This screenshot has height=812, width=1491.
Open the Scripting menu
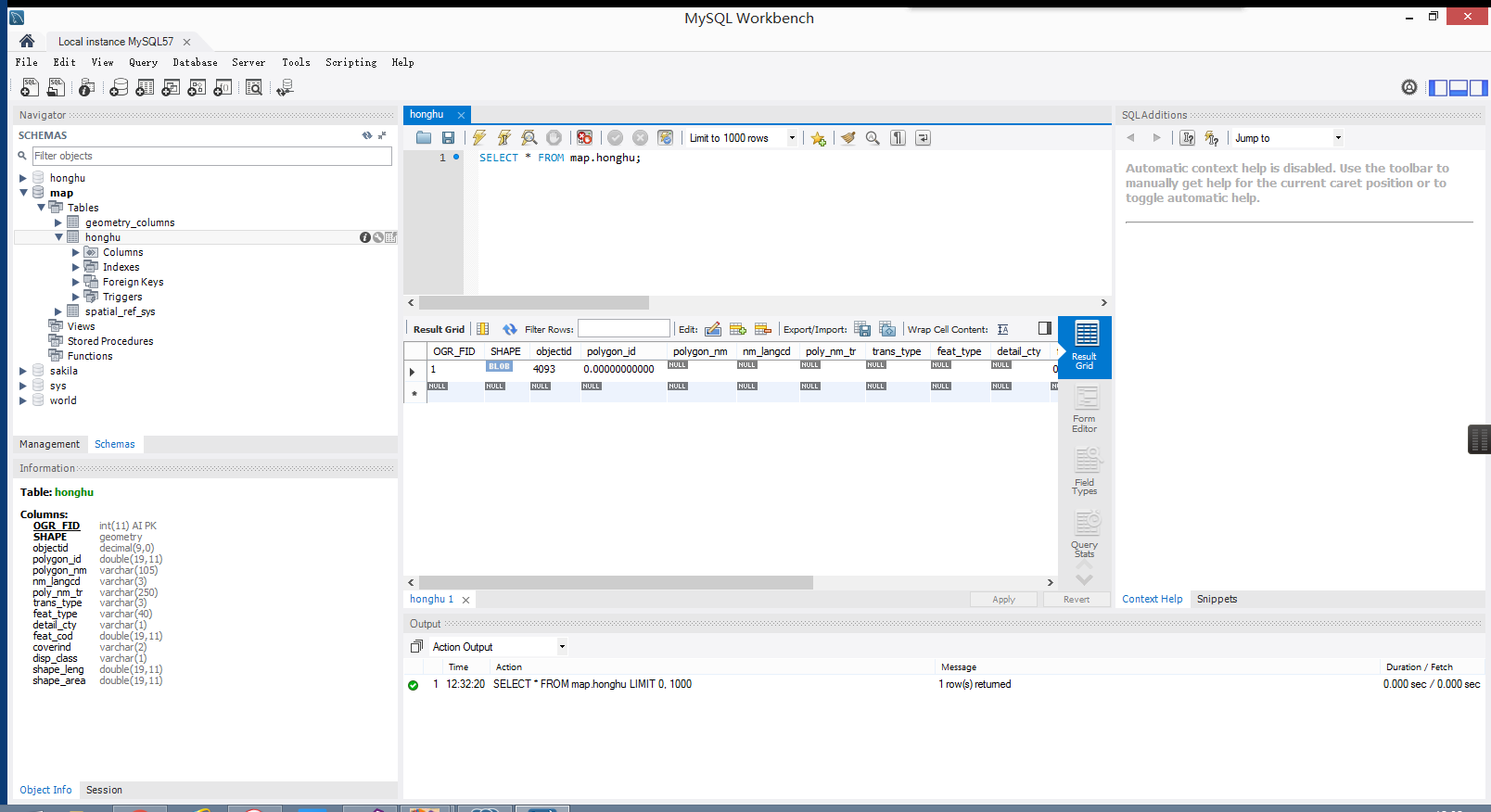tap(350, 63)
